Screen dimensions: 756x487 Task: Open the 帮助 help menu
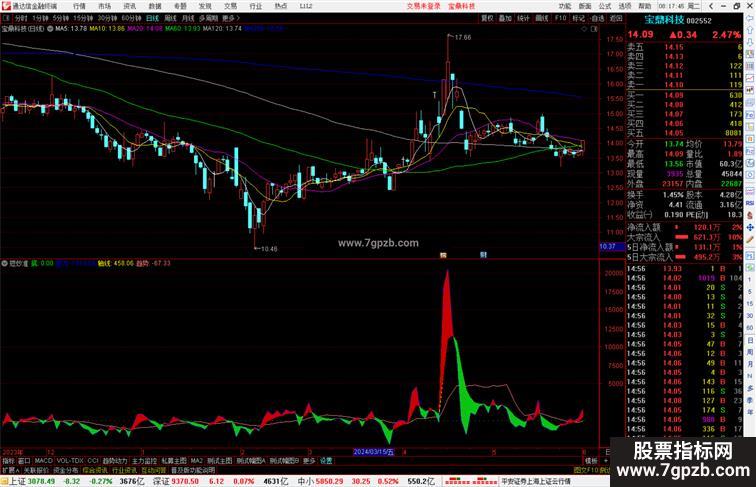click(645, 6)
